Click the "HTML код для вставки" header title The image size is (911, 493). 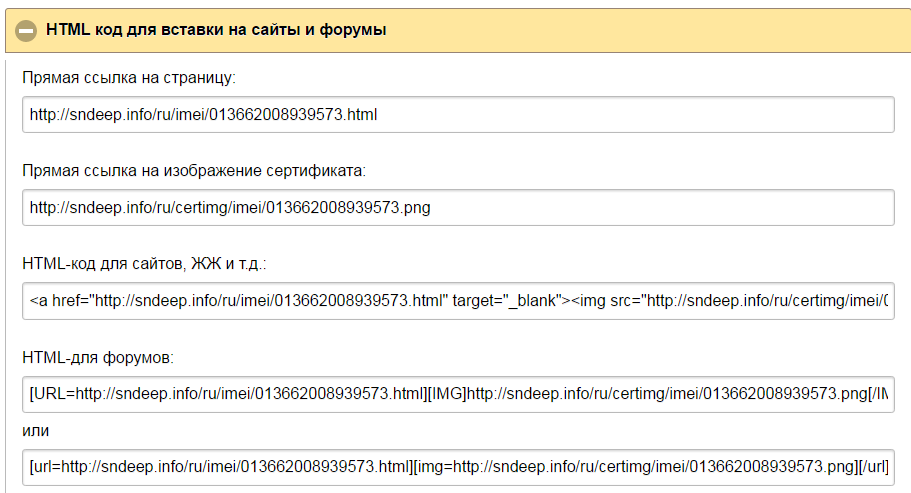point(216,30)
